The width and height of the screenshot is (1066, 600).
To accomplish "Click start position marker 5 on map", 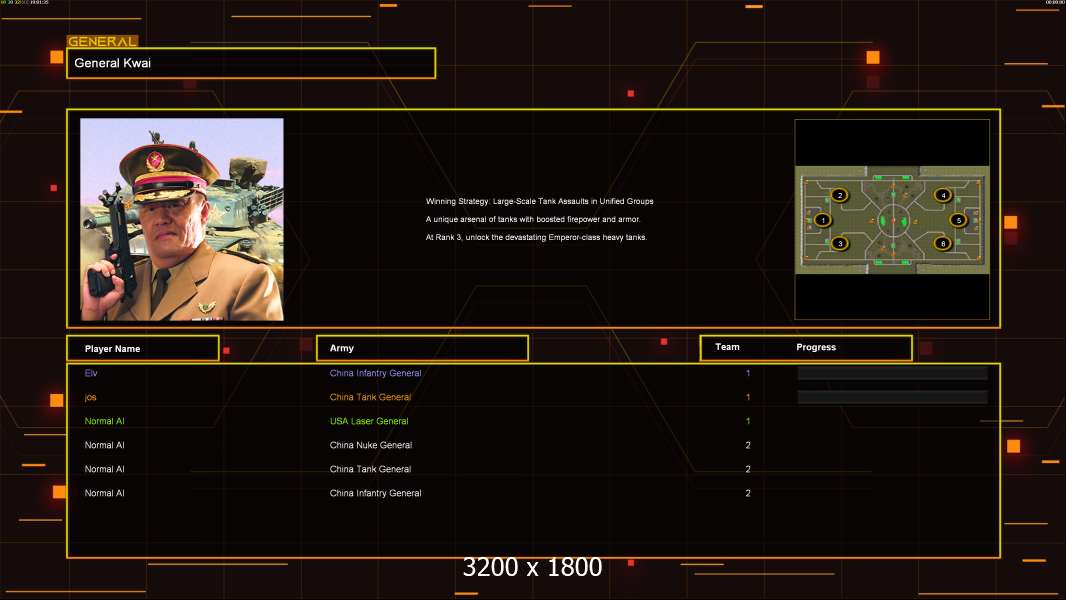I will [959, 219].
